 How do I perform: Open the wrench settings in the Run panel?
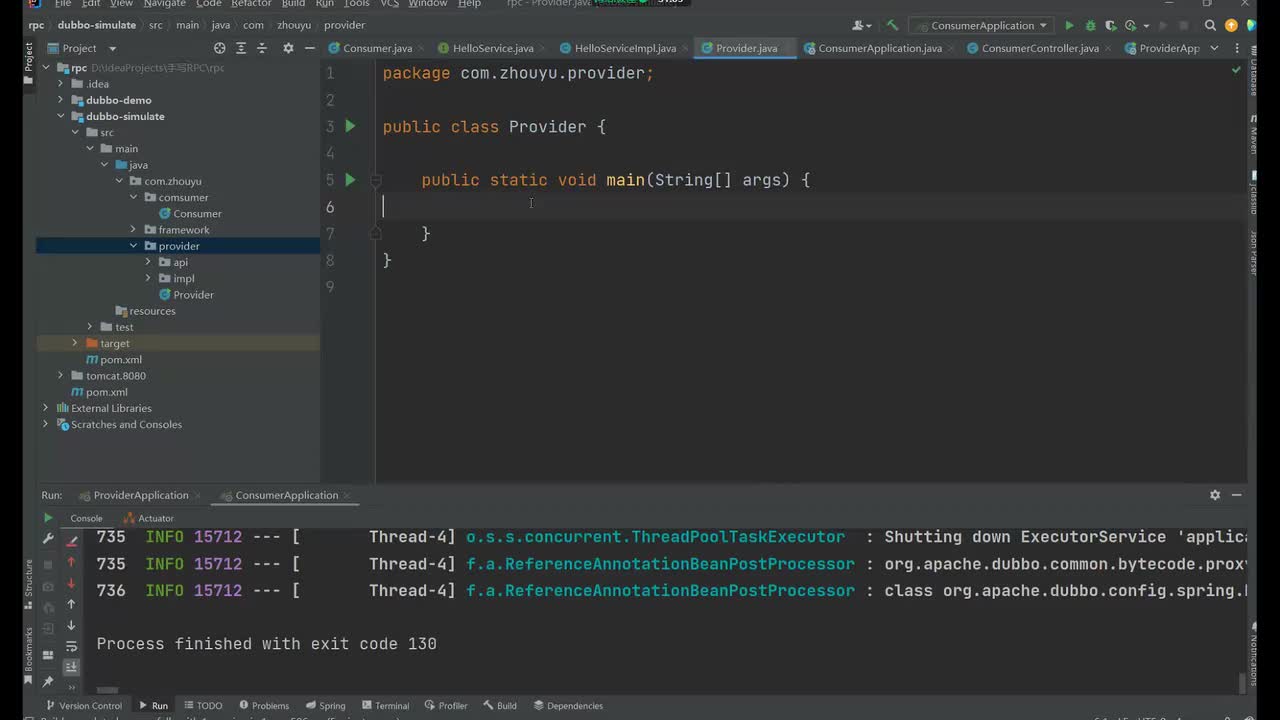[x=47, y=539]
